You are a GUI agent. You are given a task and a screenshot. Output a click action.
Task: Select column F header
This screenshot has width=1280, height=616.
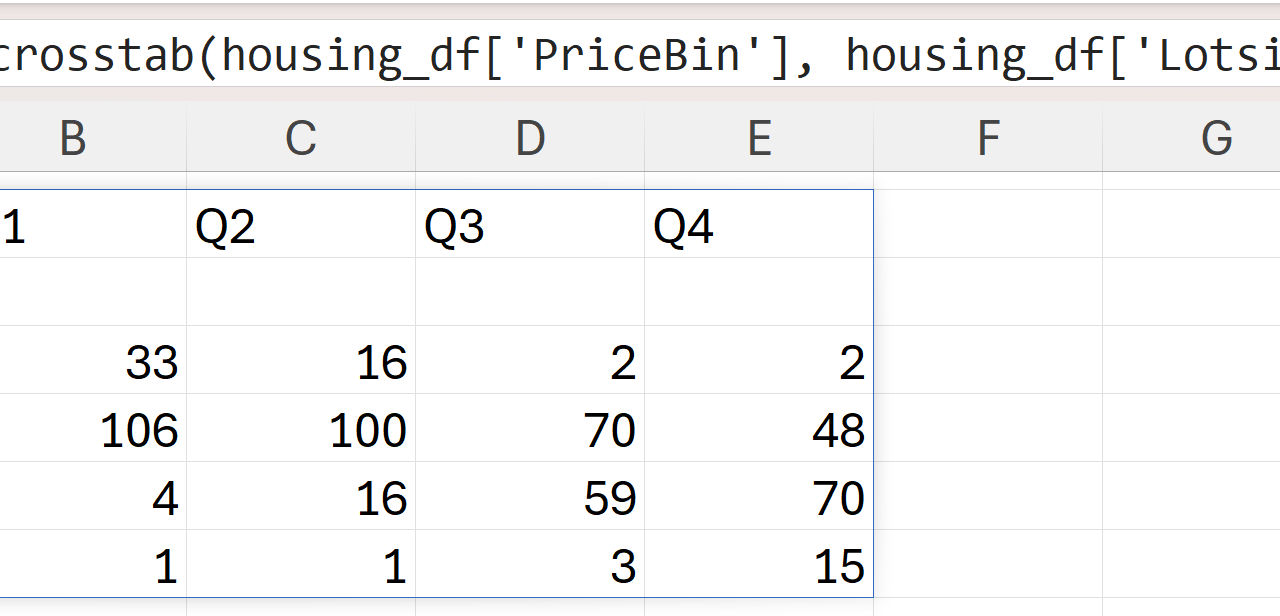click(988, 139)
